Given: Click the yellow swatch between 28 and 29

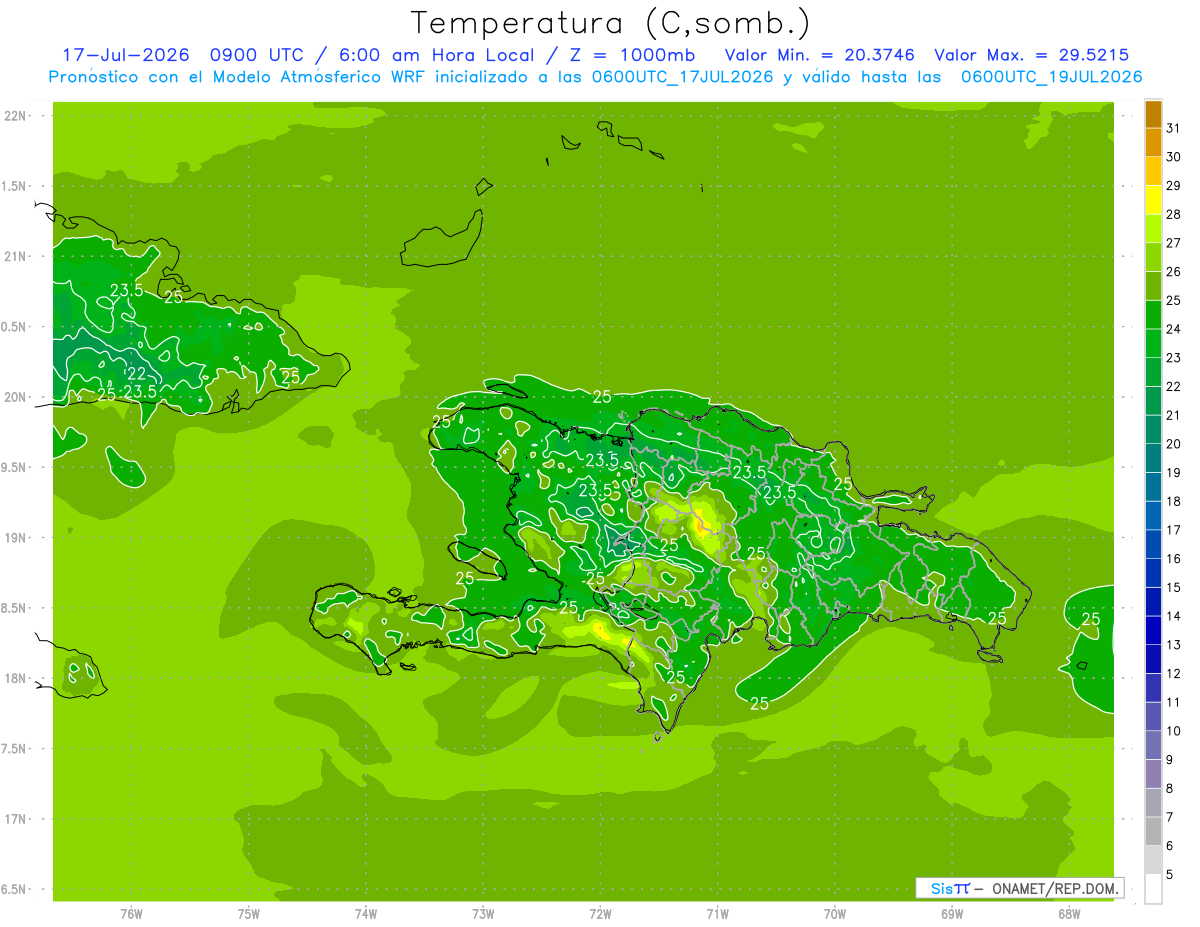Looking at the screenshot, I should coord(1153,200).
